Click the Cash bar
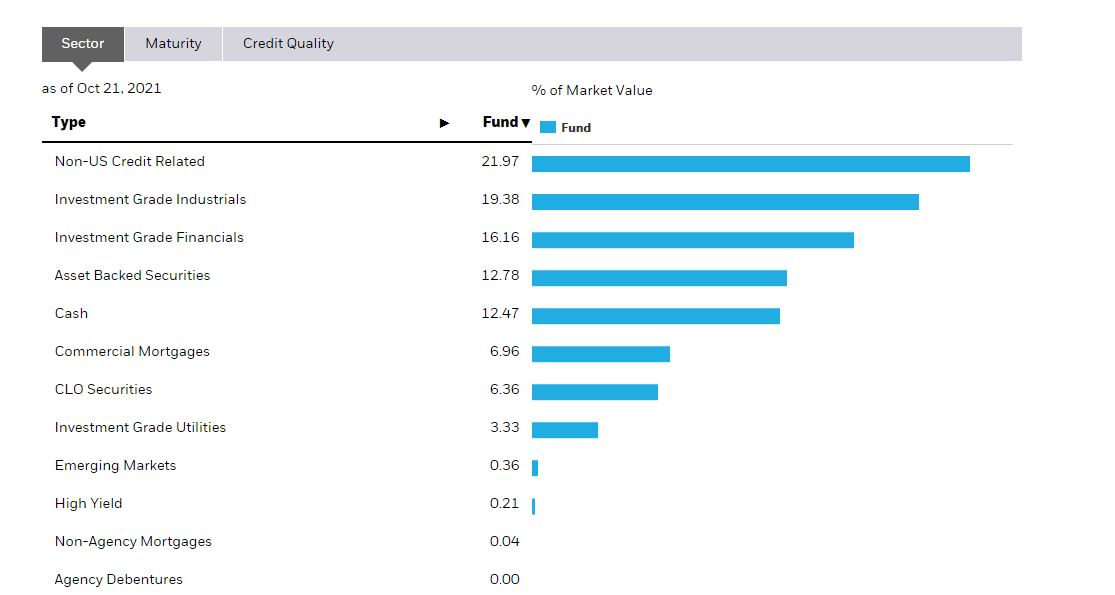This screenshot has width=1115, height=595. click(x=655, y=314)
